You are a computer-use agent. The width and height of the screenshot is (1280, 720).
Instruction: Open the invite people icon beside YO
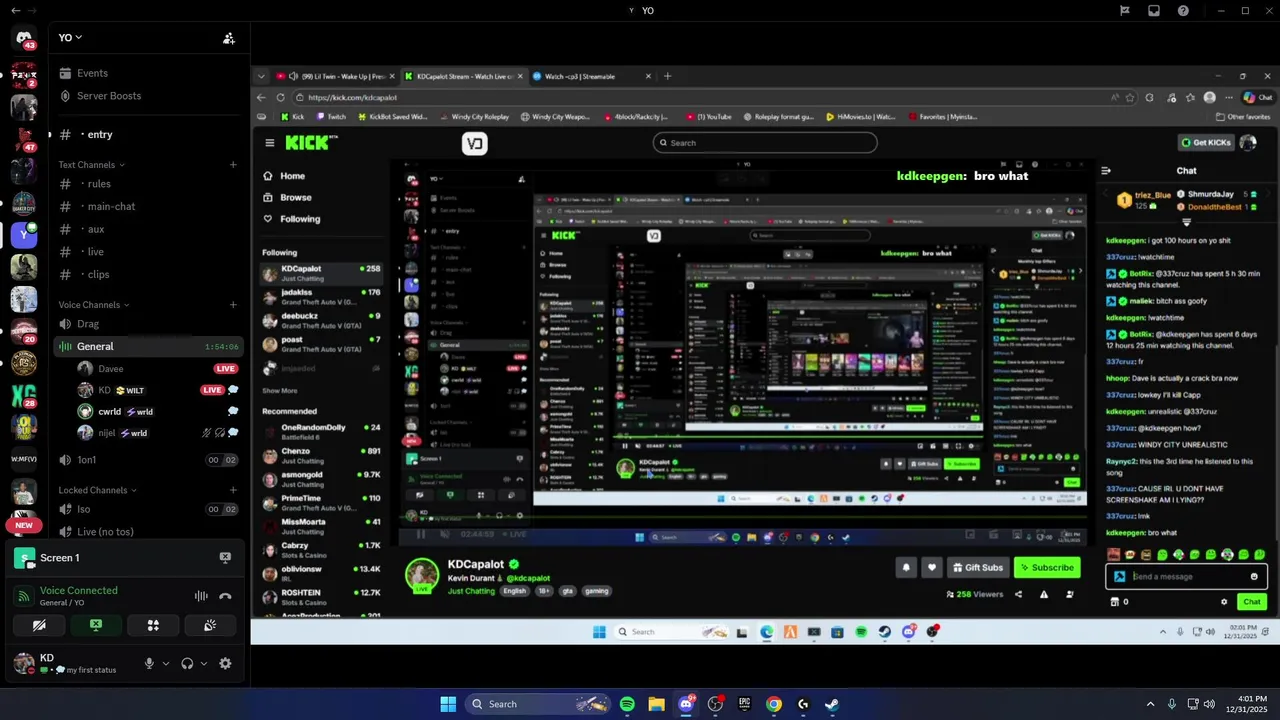click(229, 38)
